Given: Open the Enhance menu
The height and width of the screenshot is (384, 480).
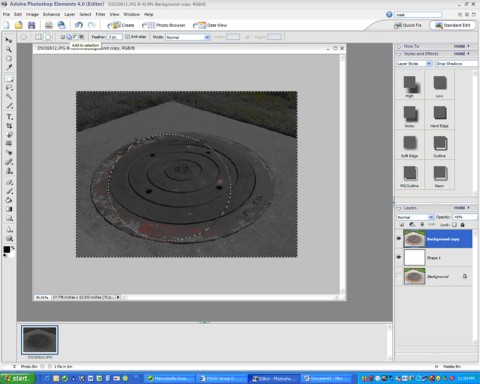Looking at the screenshot, I should click(51, 14).
